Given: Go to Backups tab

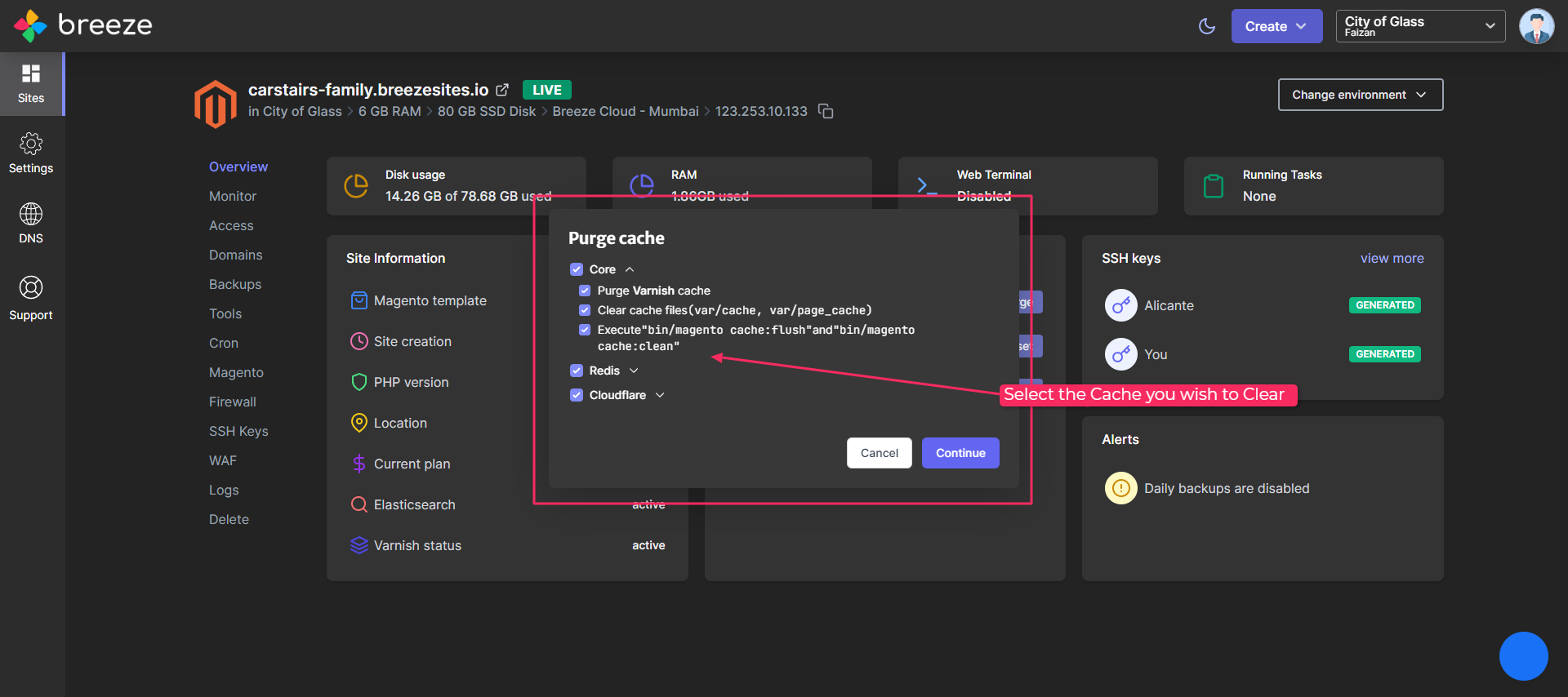Looking at the screenshot, I should pos(235,284).
